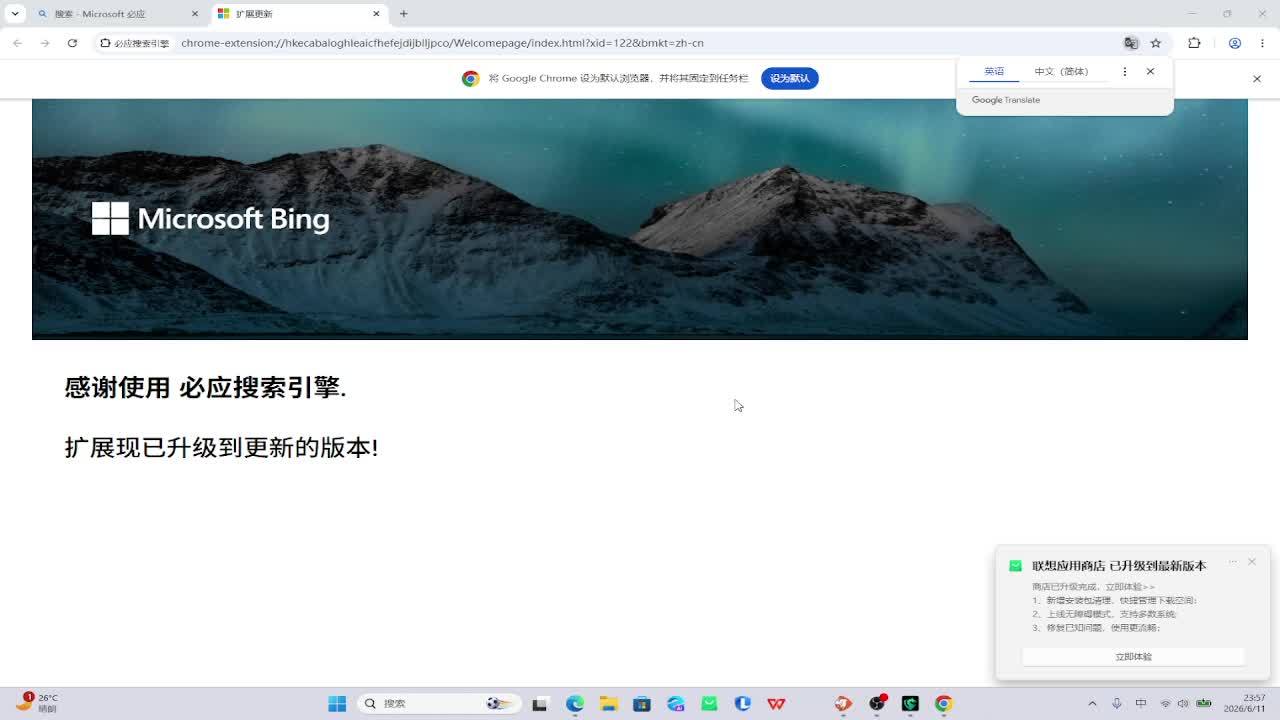Image resolution: width=1280 pixels, height=720 pixels.
Task: Open a new browser tab
Action: [x=404, y=14]
